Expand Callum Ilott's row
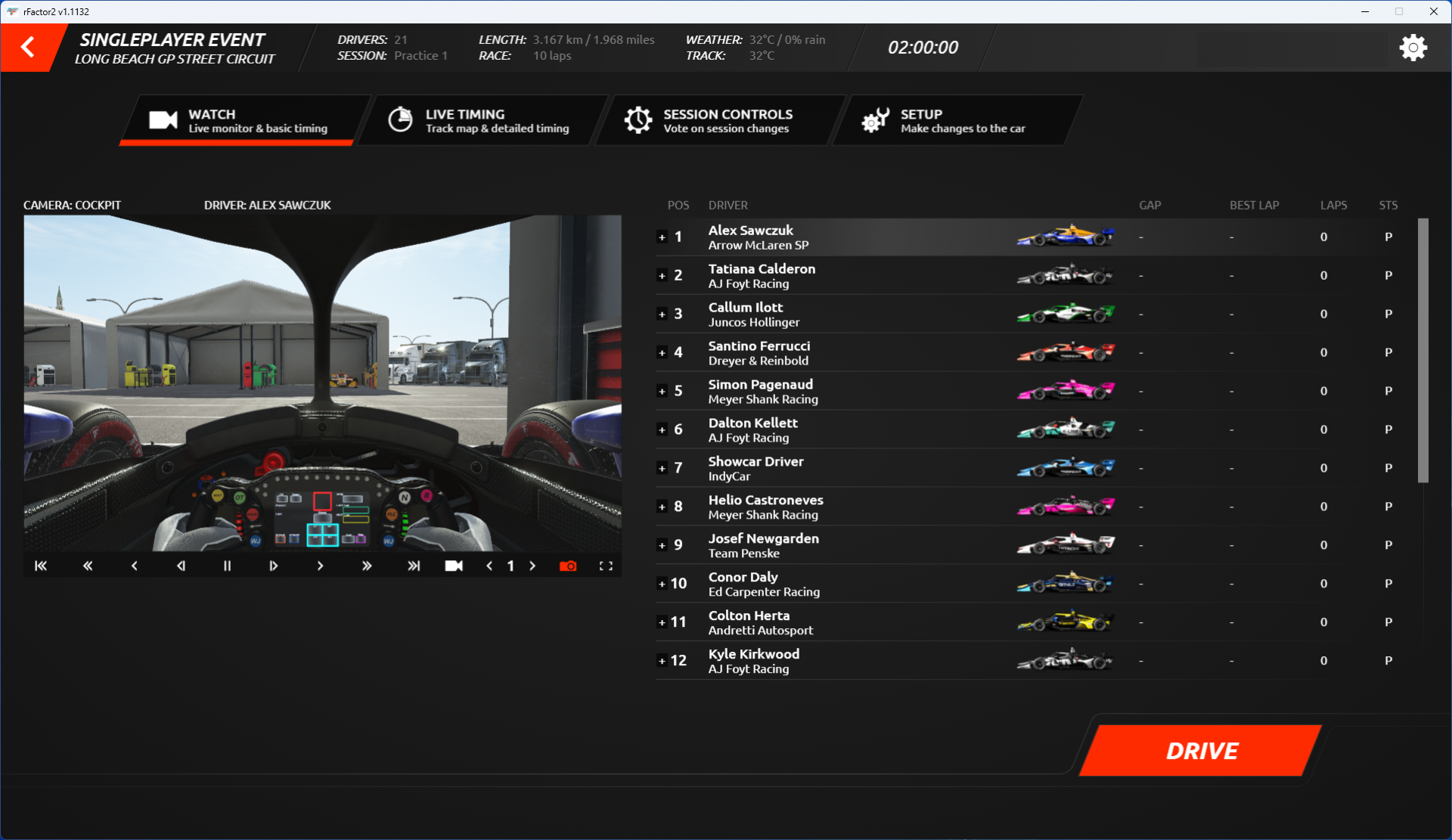Screen dimensions: 1452x840 pos(662,315)
